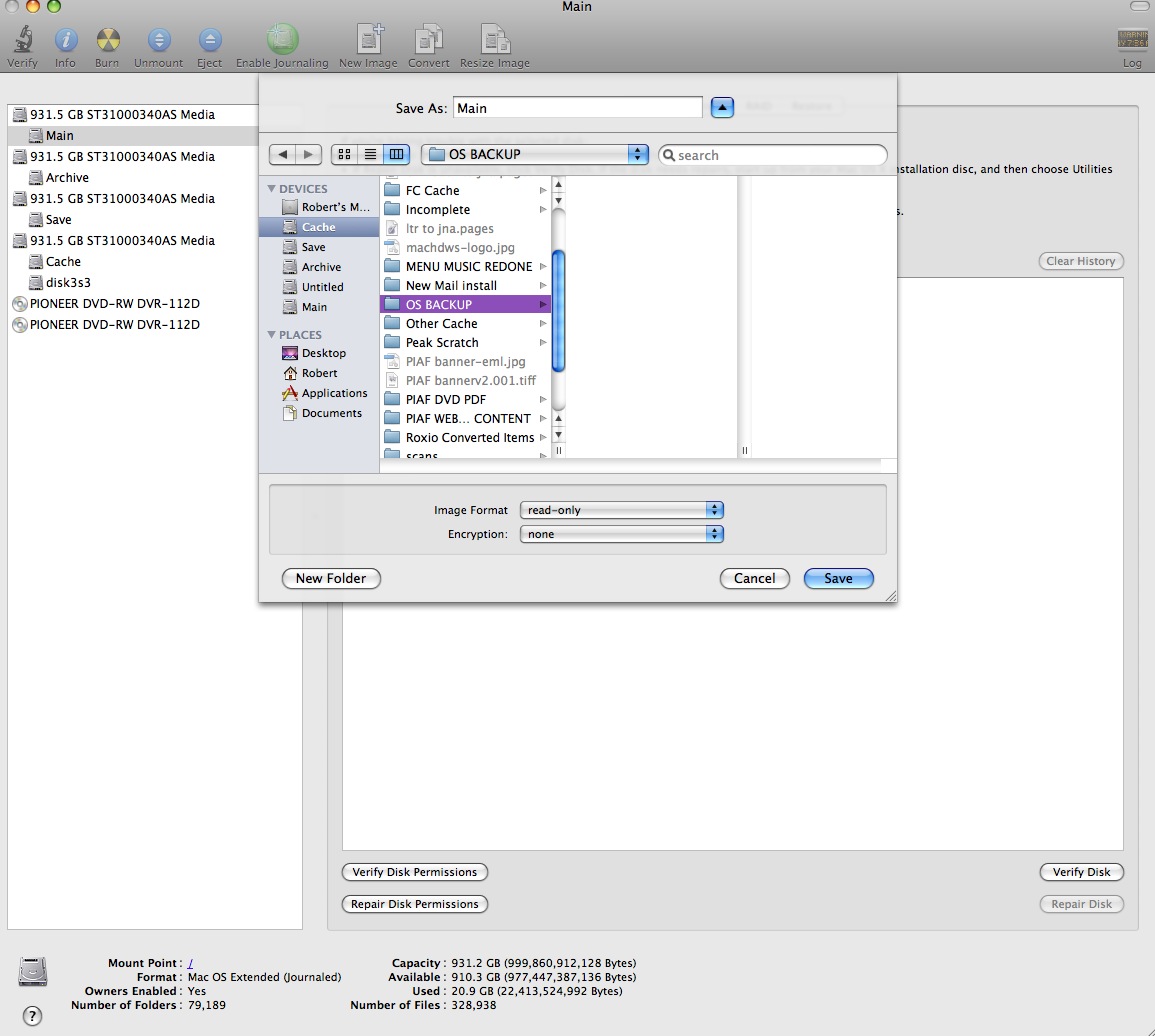Open the Encryption dropdown
The image size is (1155, 1036).
621,534
